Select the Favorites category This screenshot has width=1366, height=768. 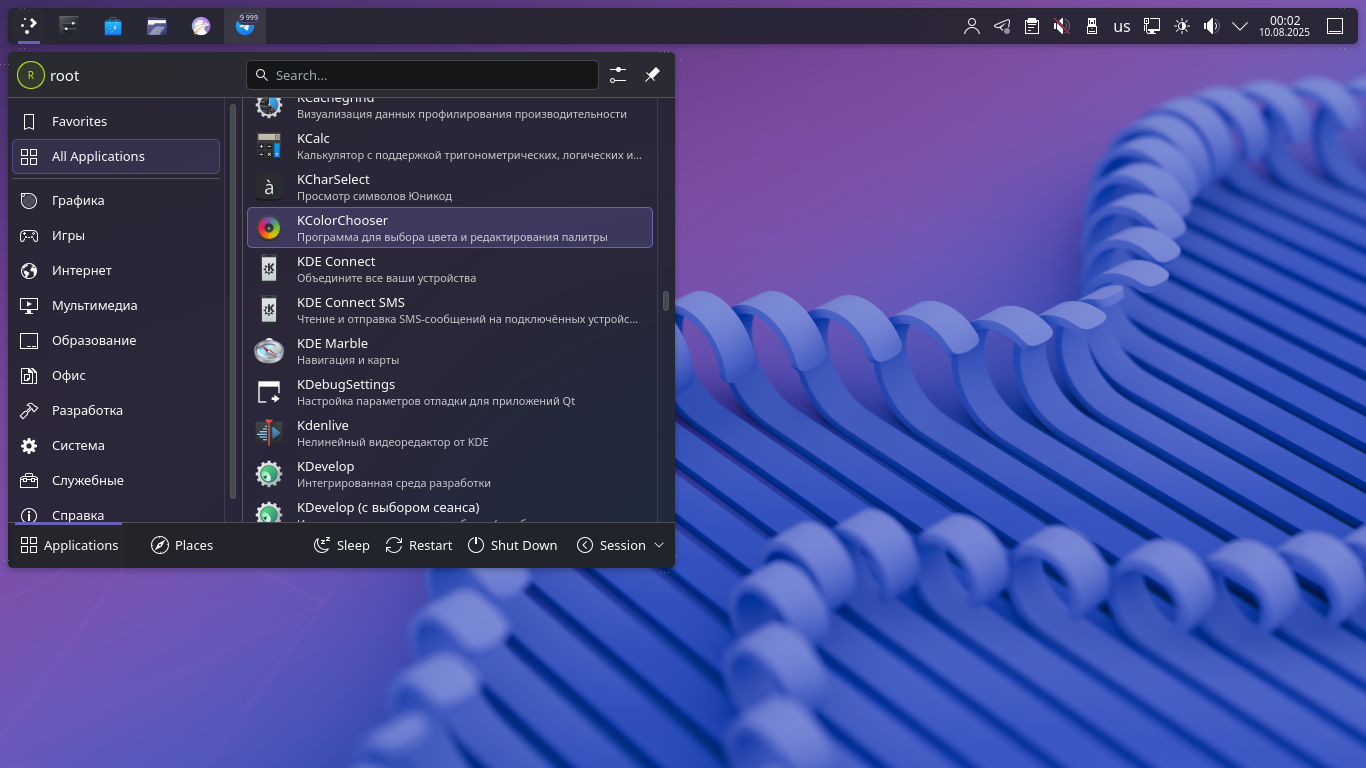116,121
